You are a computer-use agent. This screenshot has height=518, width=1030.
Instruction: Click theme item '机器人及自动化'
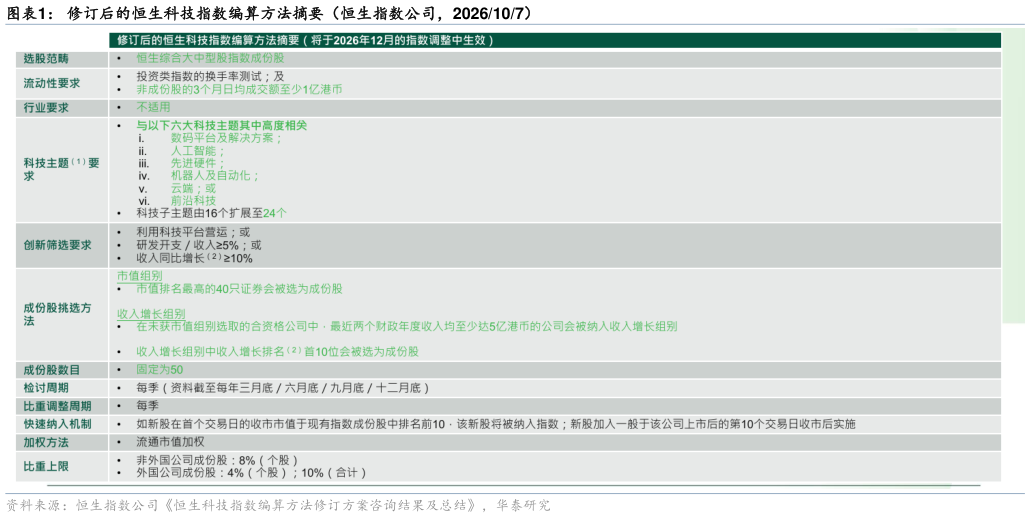[215, 176]
